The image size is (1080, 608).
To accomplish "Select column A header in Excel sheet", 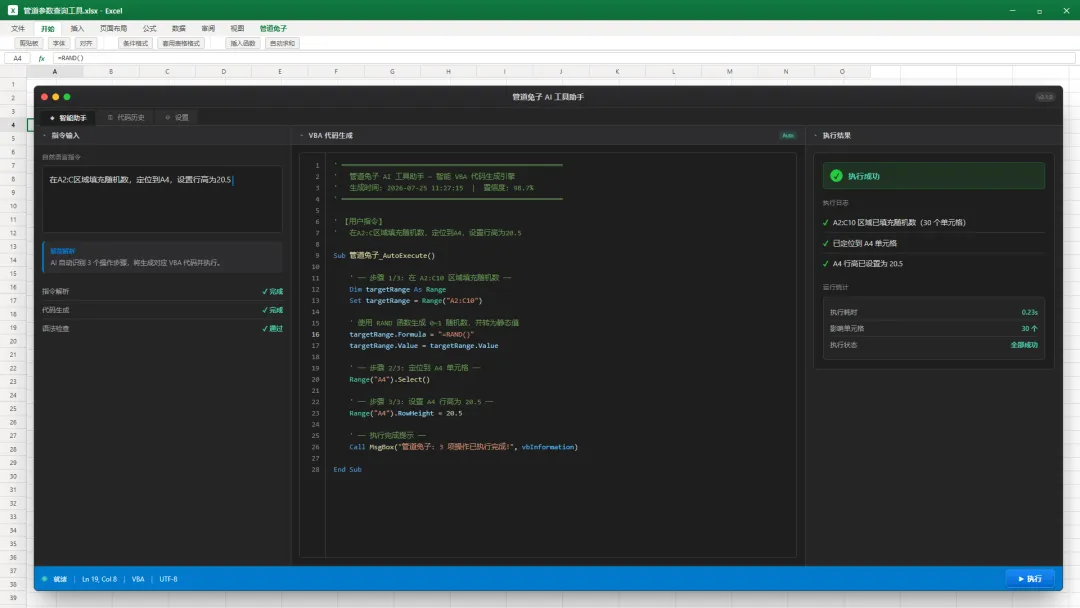I will [x=55, y=72].
